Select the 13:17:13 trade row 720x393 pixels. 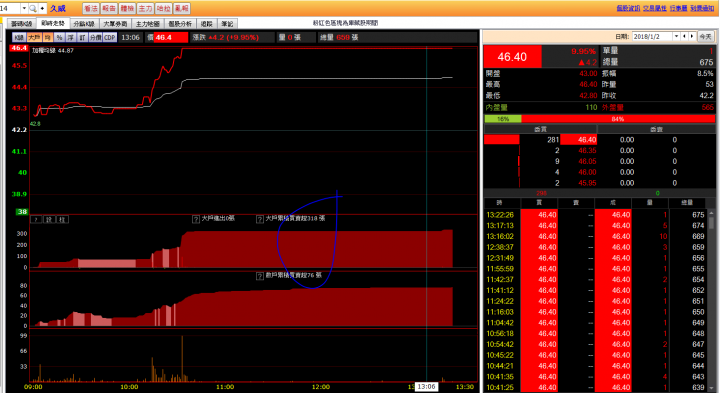pos(596,225)
